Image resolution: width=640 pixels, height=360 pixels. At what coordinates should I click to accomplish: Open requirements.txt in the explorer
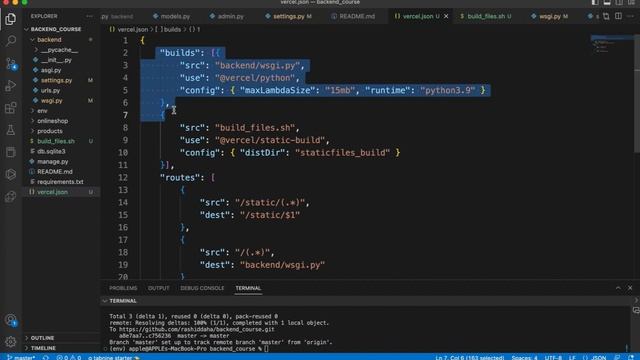pyautogui.click(x=60, y=182)
